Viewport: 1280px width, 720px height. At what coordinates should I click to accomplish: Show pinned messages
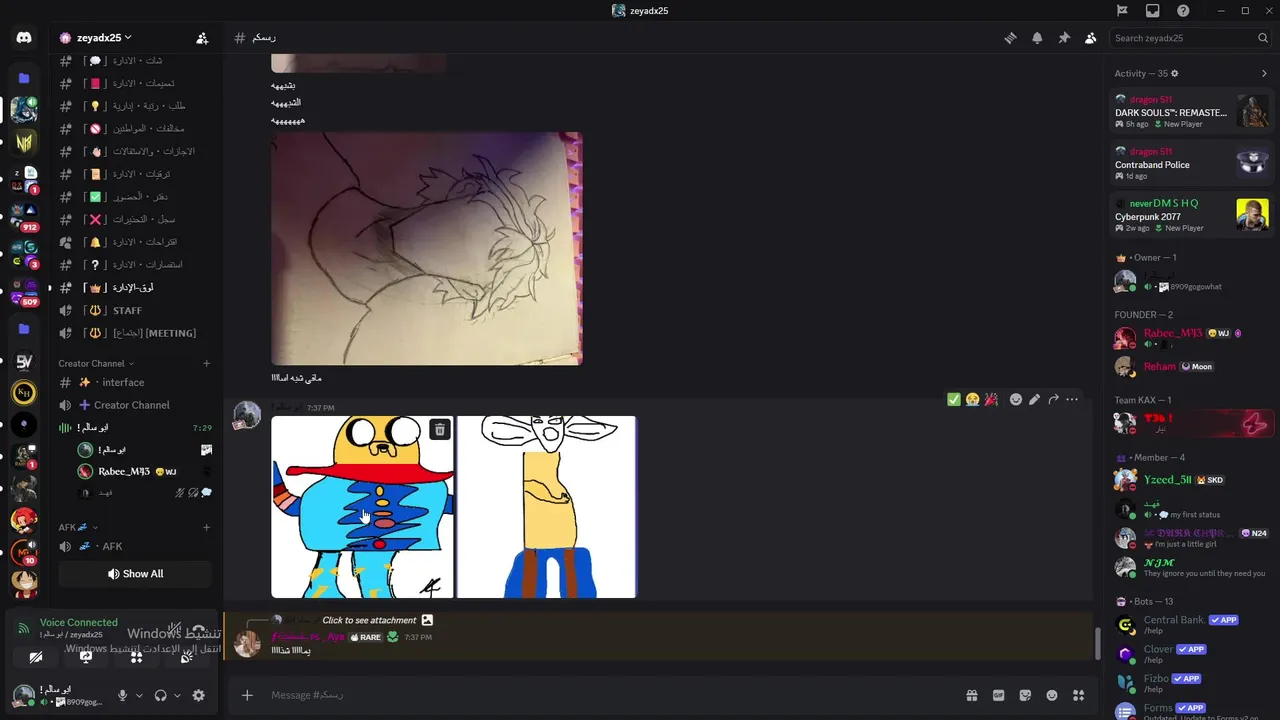(x=1064, y=38)
